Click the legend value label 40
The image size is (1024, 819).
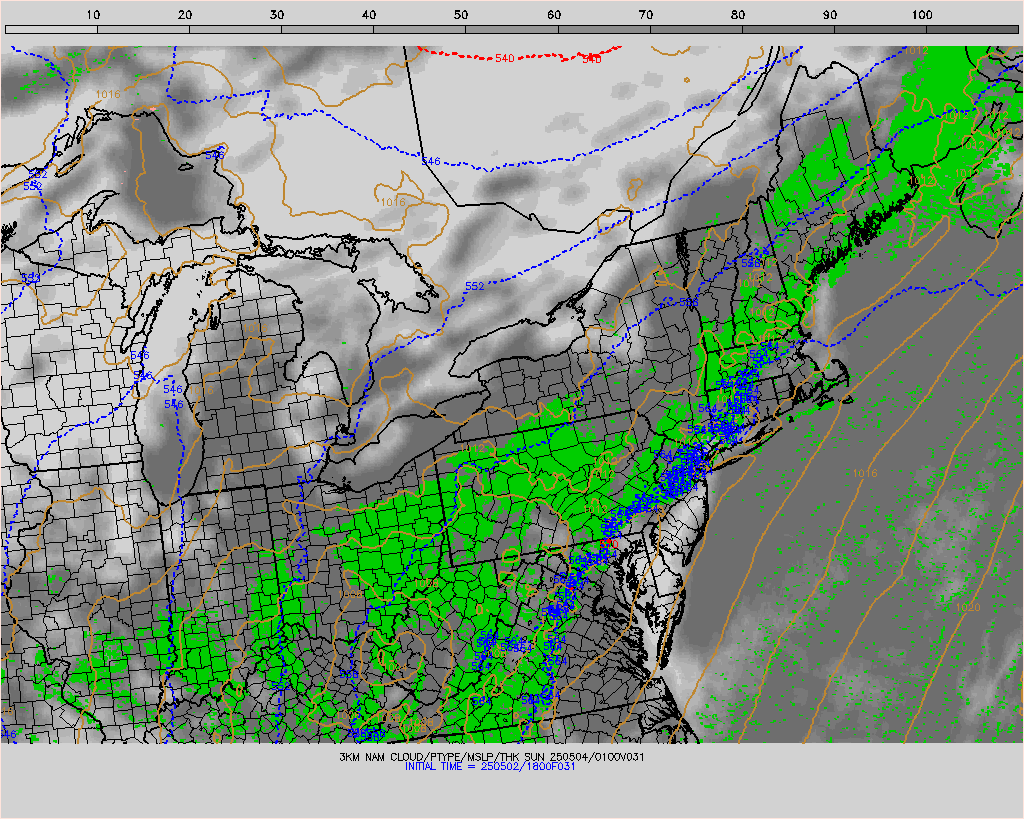tap(370, 14)
